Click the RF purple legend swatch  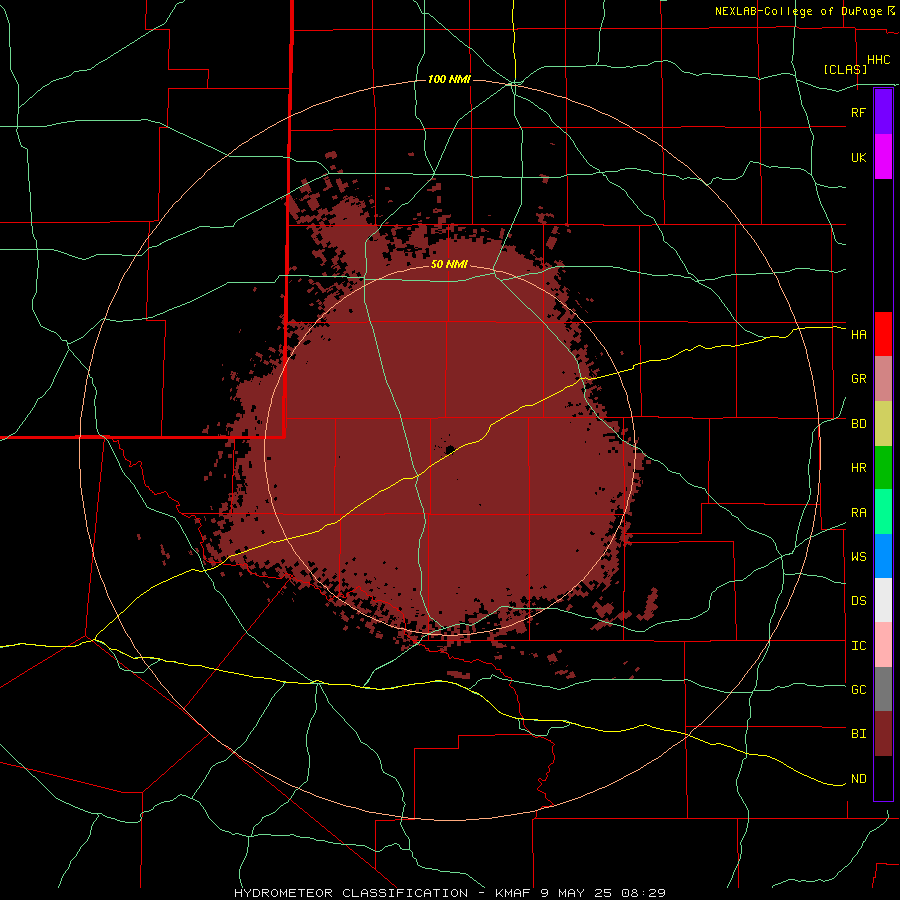[883, 112]
